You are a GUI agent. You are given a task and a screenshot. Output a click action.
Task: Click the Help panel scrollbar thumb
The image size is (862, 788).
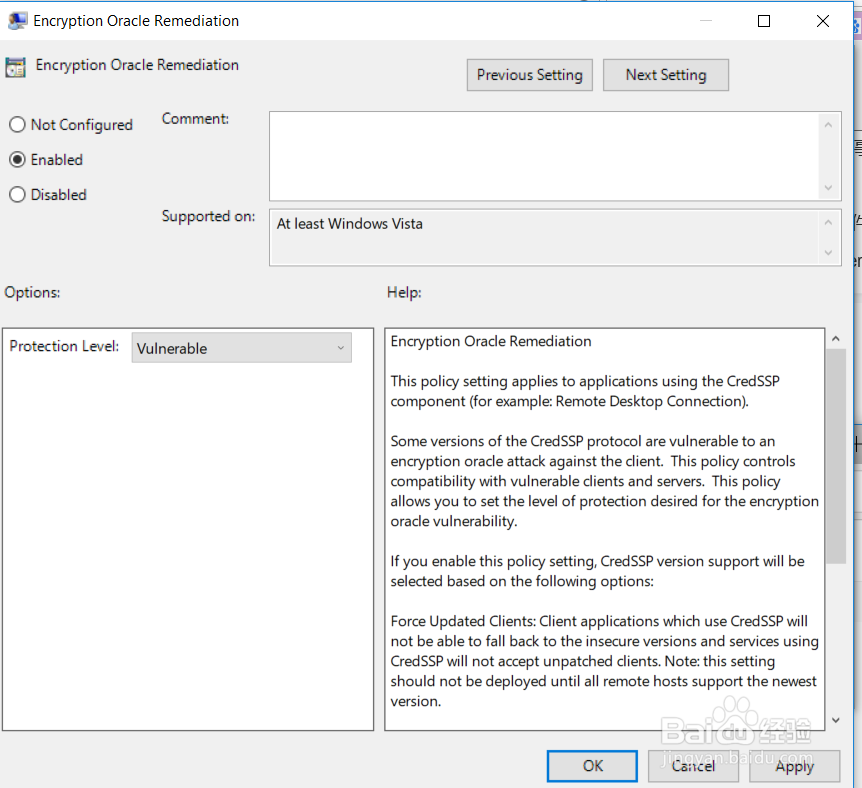(x=836, y=455)
